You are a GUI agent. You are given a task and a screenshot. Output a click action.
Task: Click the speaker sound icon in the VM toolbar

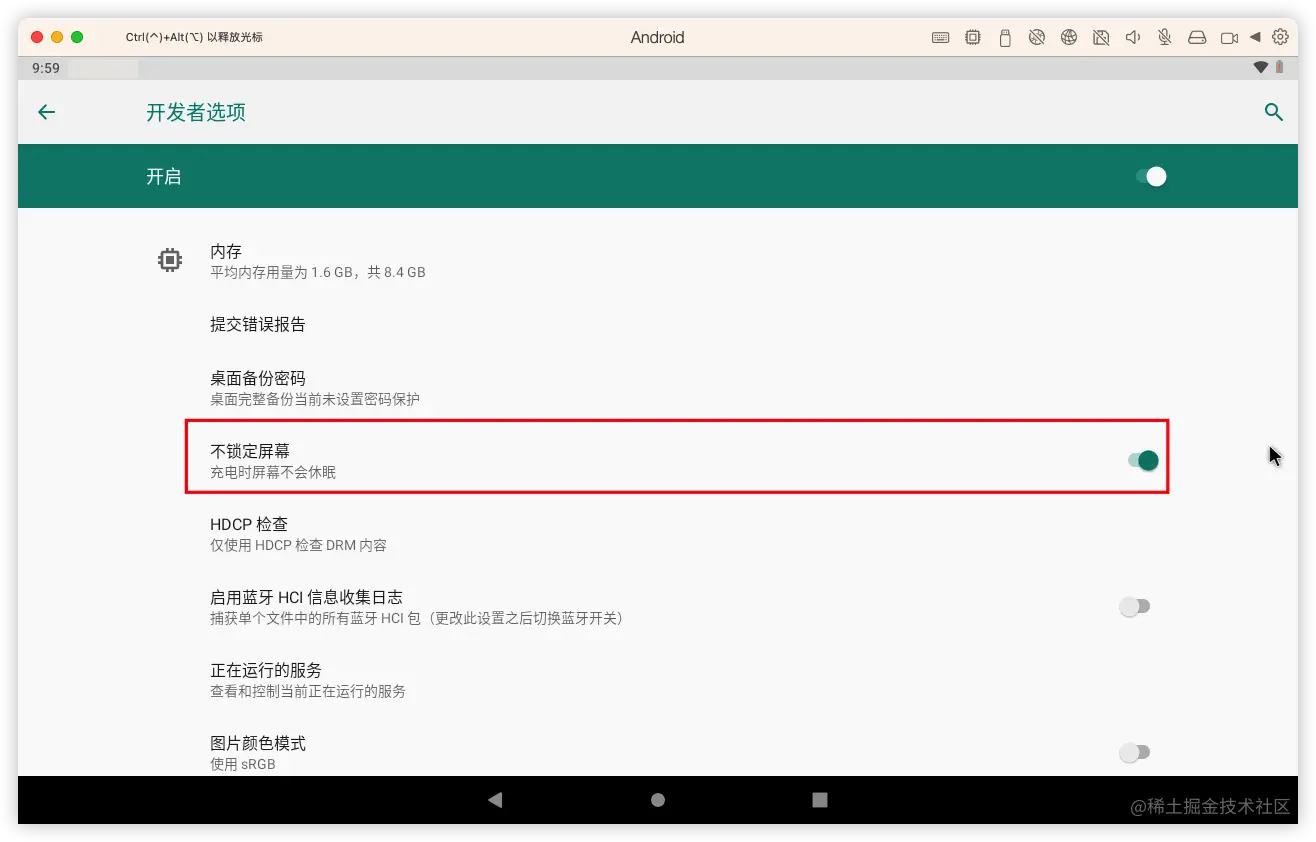point(1133,38)
